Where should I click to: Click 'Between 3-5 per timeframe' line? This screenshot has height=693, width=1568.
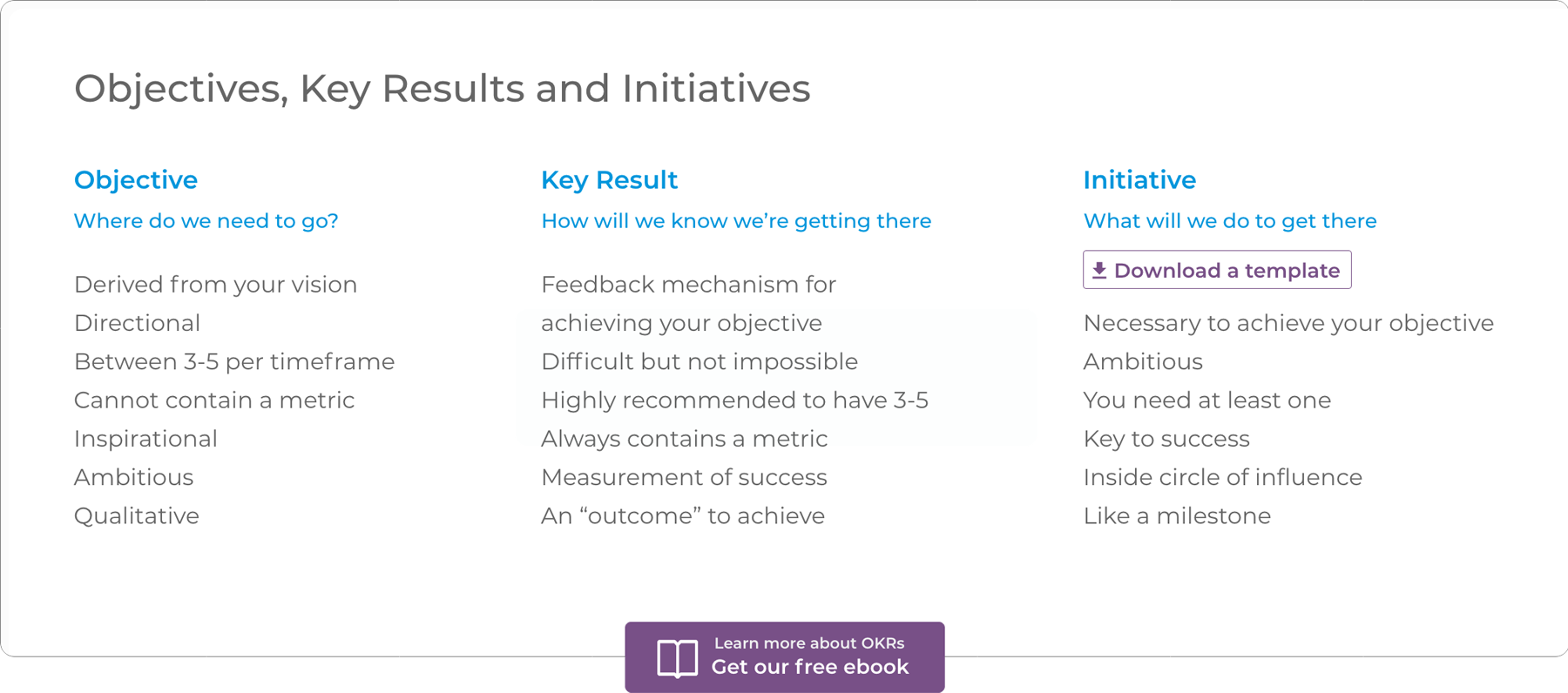pyautogui.click(x=234, y=362)
